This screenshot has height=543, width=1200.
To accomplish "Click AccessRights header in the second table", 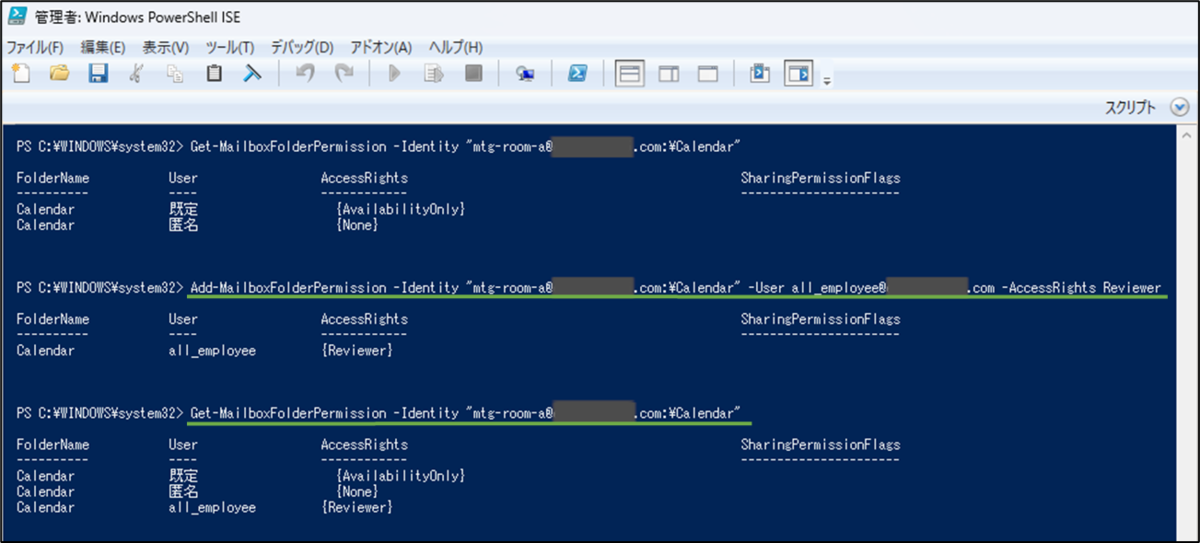I will coord(364,320).
